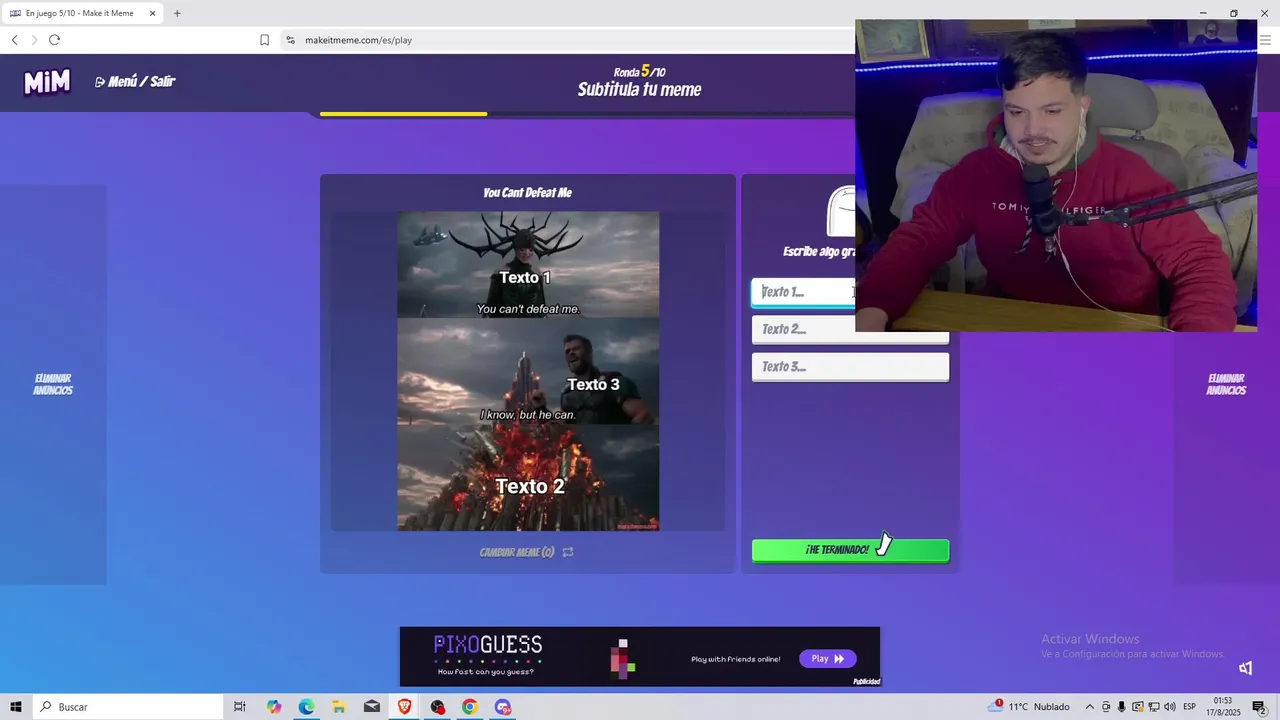Select the Texto 1 caption on meme

[x=525, y=277]
